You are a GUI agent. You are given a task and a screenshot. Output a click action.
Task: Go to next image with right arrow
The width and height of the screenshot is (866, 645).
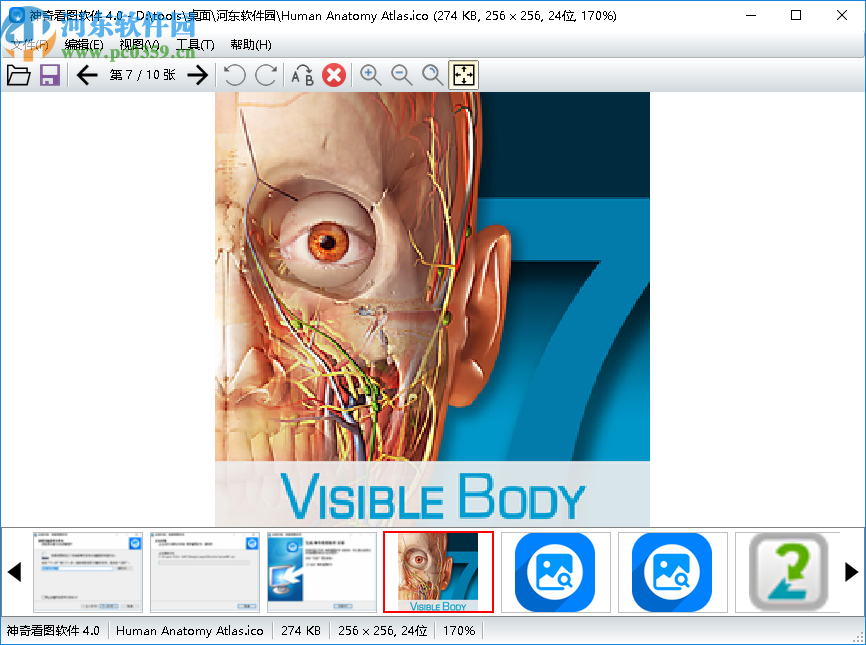tap(198, 75)
